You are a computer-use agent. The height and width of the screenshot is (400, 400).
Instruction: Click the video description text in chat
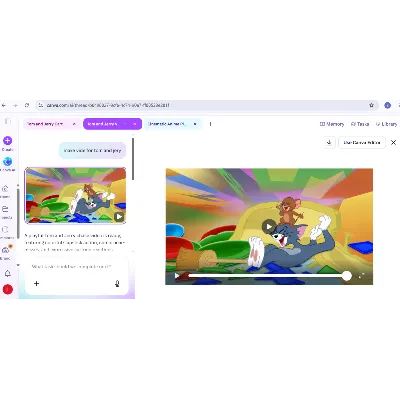click(75, 243)
